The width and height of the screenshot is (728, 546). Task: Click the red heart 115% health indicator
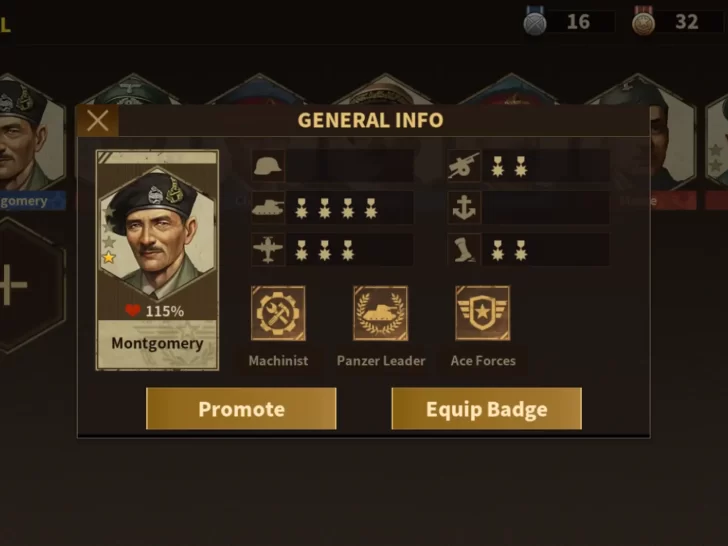tap(155, 311)
